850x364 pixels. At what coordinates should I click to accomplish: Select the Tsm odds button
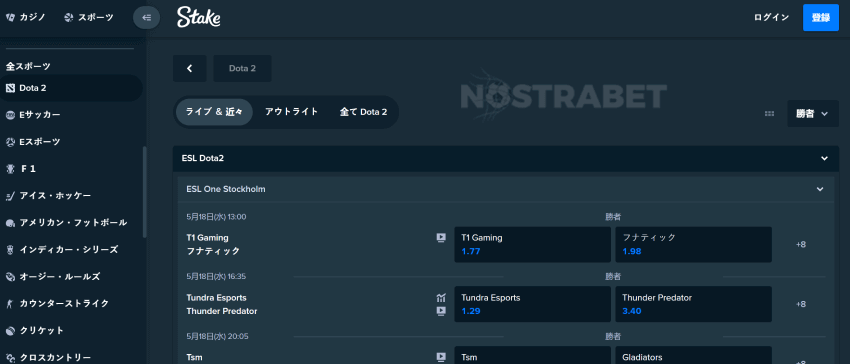(532, 355)
